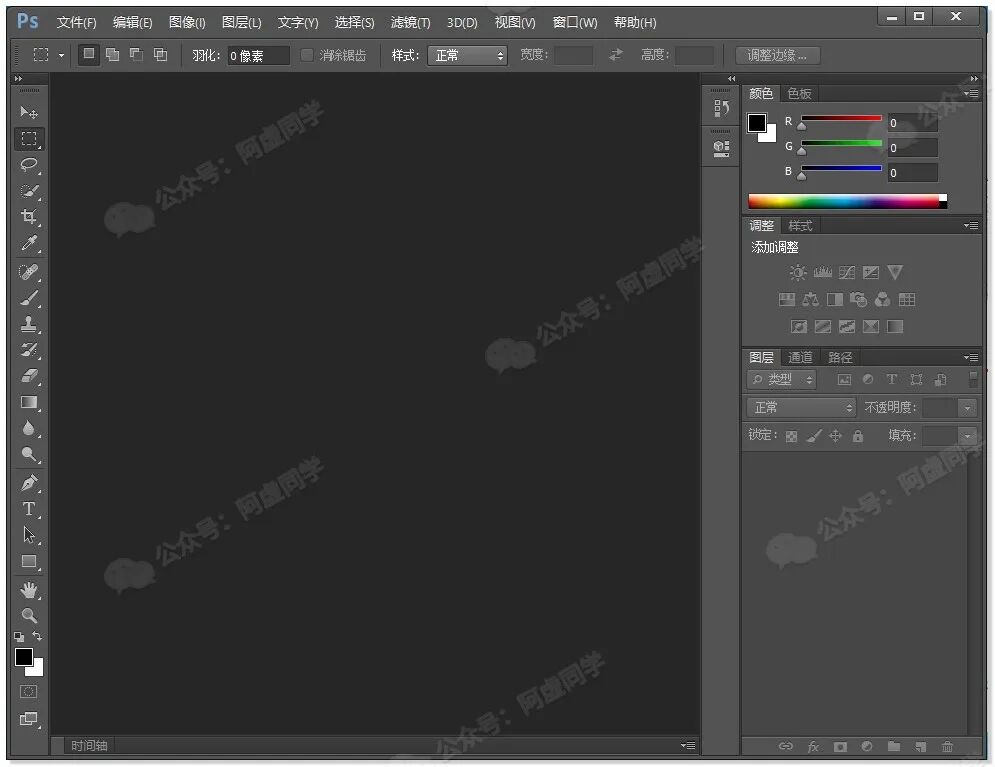Select the Pen tool
Image resolution: width=995 pixels, height=767 pixels.
click(29, 483)
